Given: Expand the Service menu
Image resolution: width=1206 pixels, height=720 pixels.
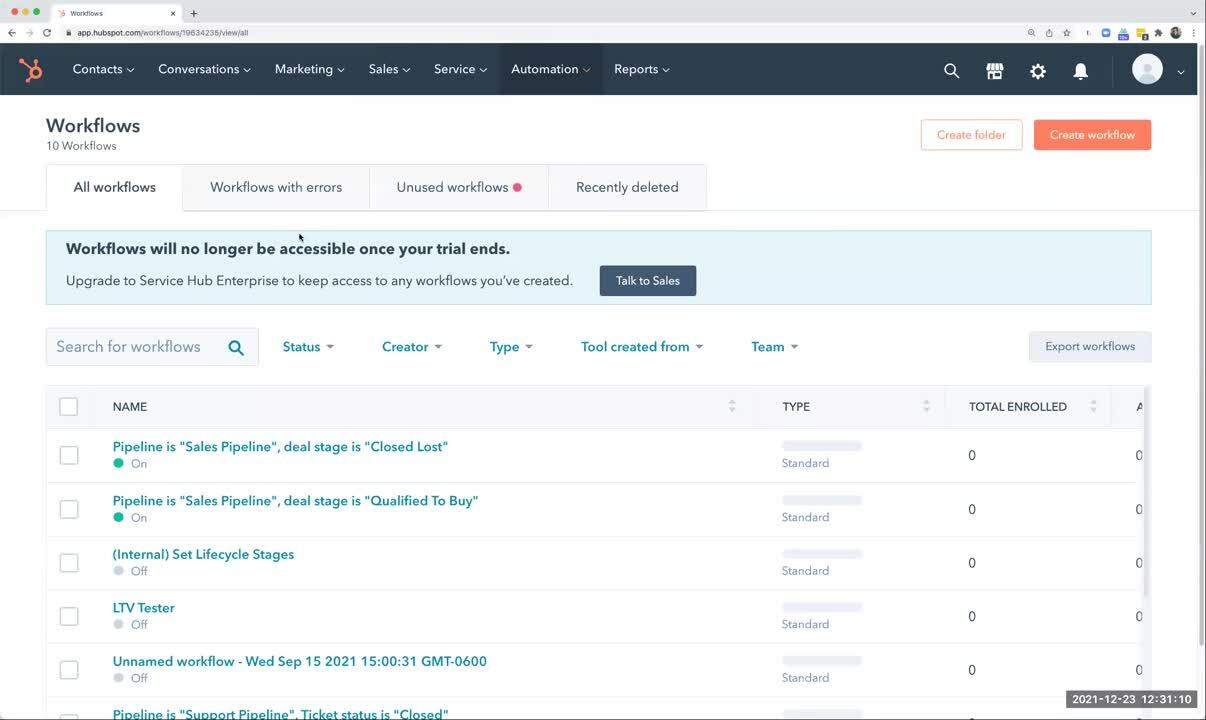Looking at the screenshot, I should pos(460,69).
